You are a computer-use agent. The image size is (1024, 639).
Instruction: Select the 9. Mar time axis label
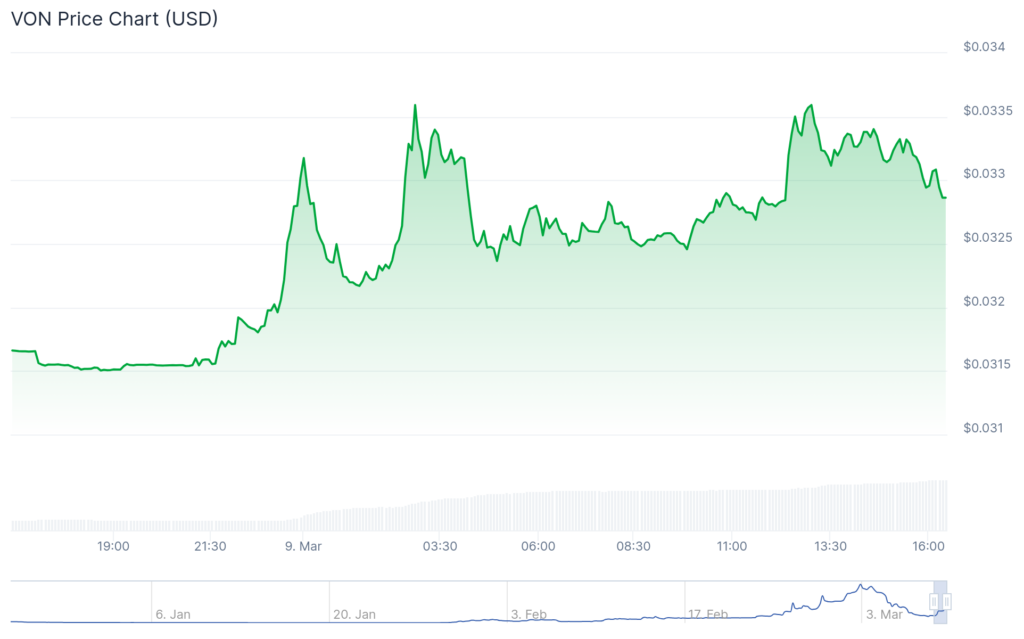[303, 547]
